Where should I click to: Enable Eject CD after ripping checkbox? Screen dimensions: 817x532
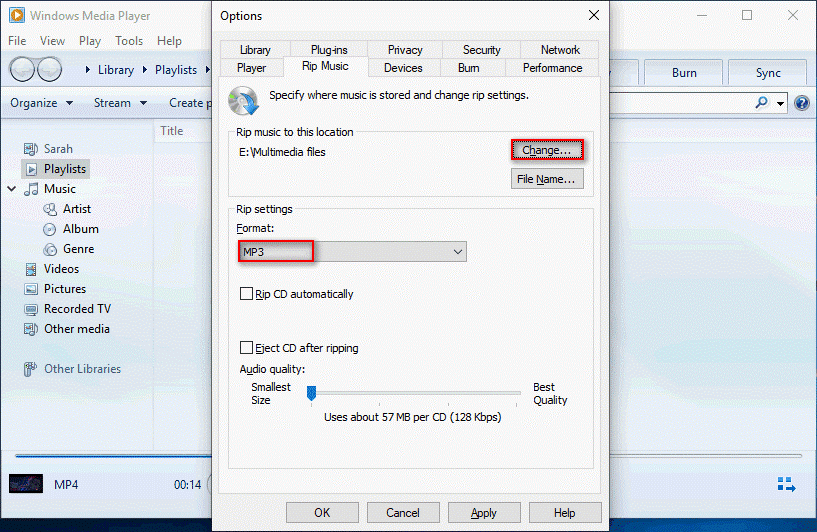[246, 348]
